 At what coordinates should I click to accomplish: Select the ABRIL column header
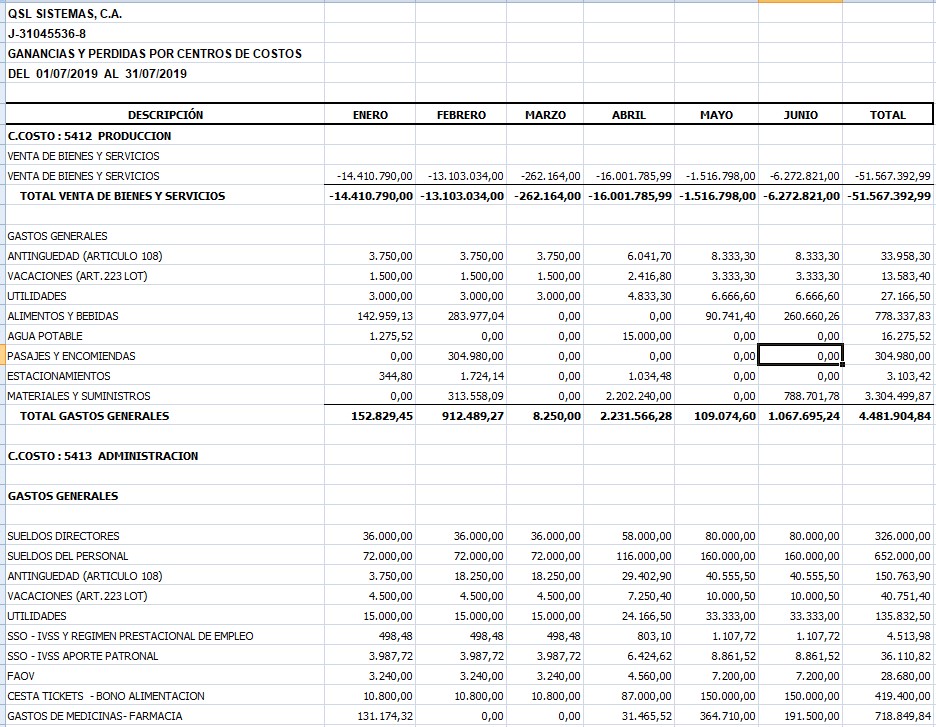click(x=629, y=115)
